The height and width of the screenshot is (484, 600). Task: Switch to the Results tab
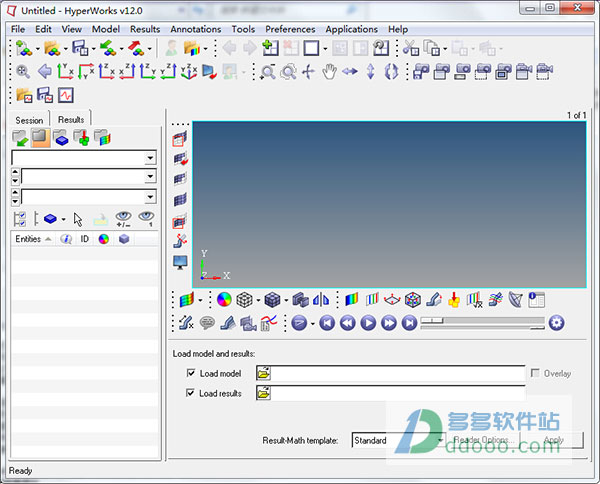[x=71, y=119]
